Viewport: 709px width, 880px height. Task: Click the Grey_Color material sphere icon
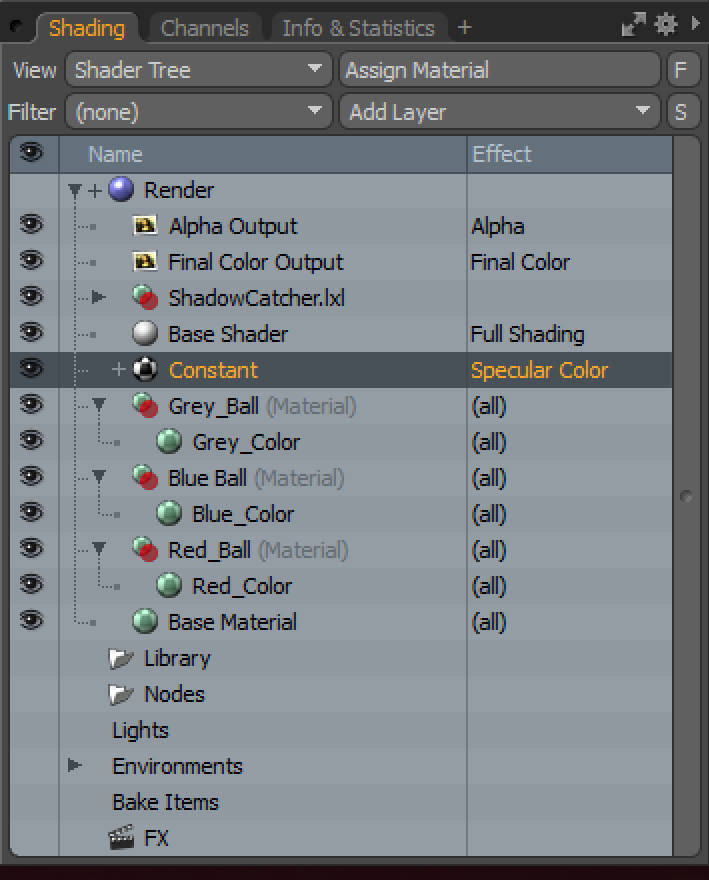tap(169, 442)
